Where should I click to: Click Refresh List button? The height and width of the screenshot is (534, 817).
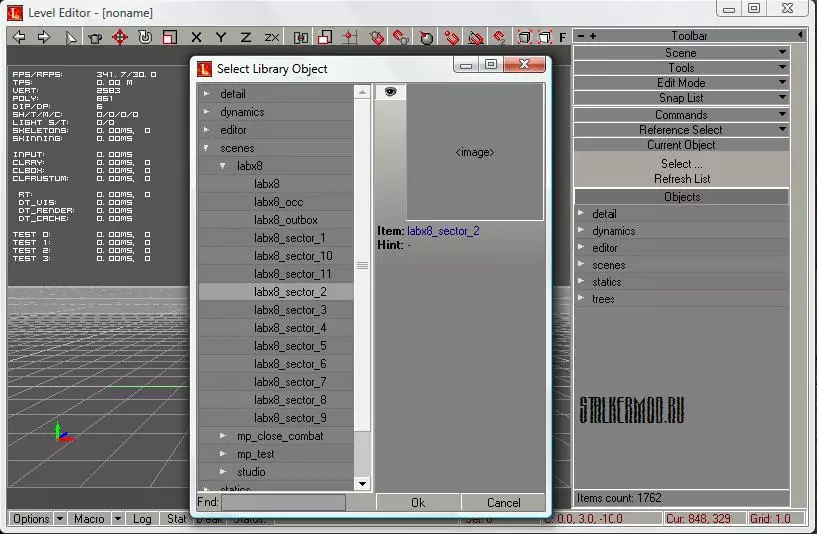click(682, 179)
